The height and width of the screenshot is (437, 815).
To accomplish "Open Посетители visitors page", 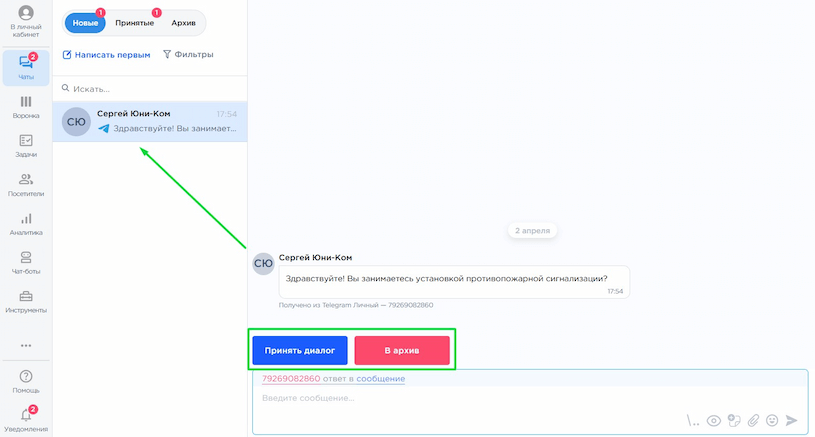I will point(26,184).
